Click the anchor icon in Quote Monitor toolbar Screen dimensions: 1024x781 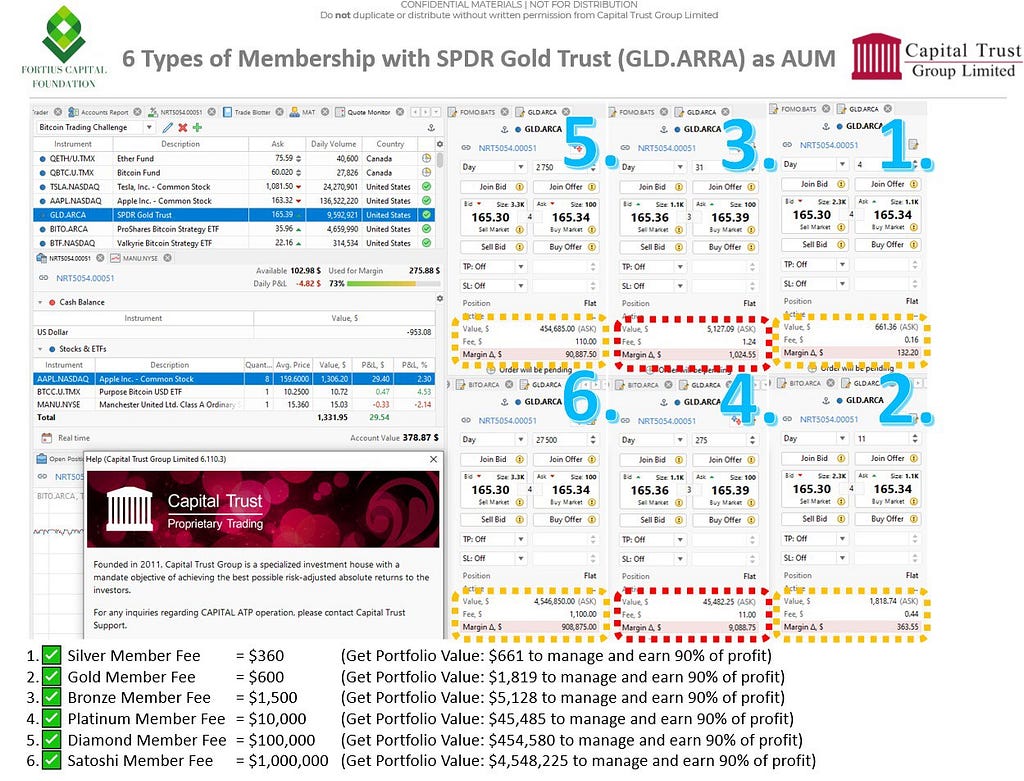[431, 127]
